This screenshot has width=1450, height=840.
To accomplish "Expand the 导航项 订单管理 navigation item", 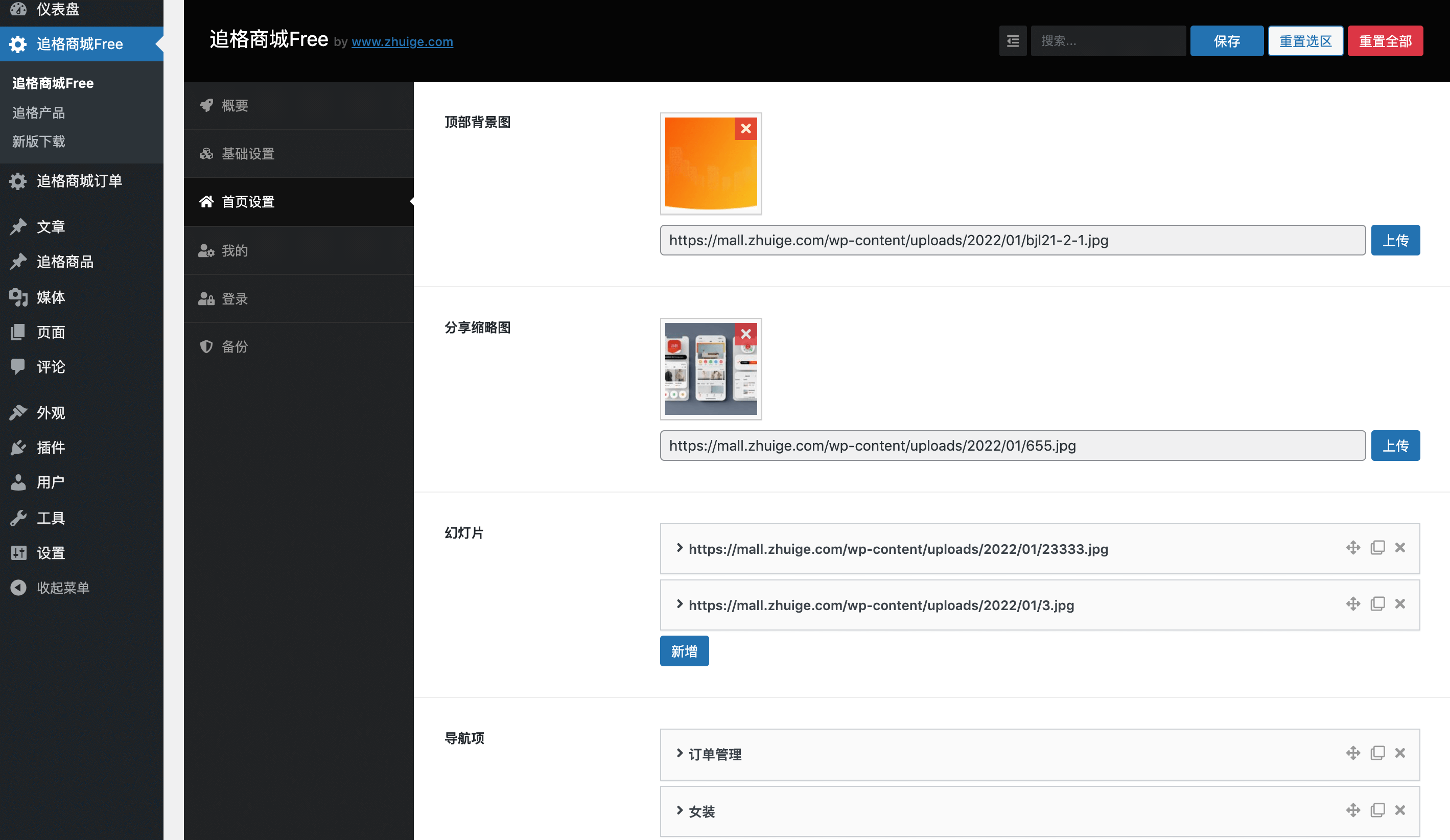I will [x=679, y=753].
